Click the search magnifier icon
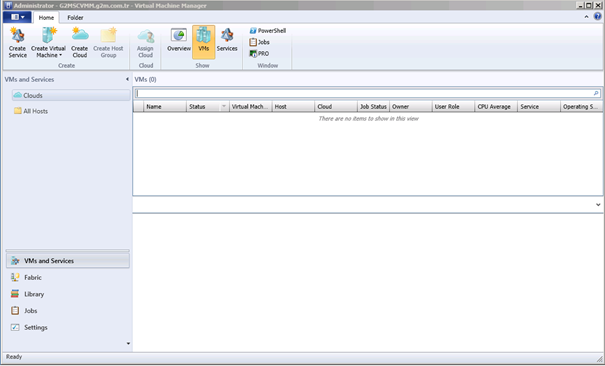This screenshot has width=605, height=366. [596, 93]
